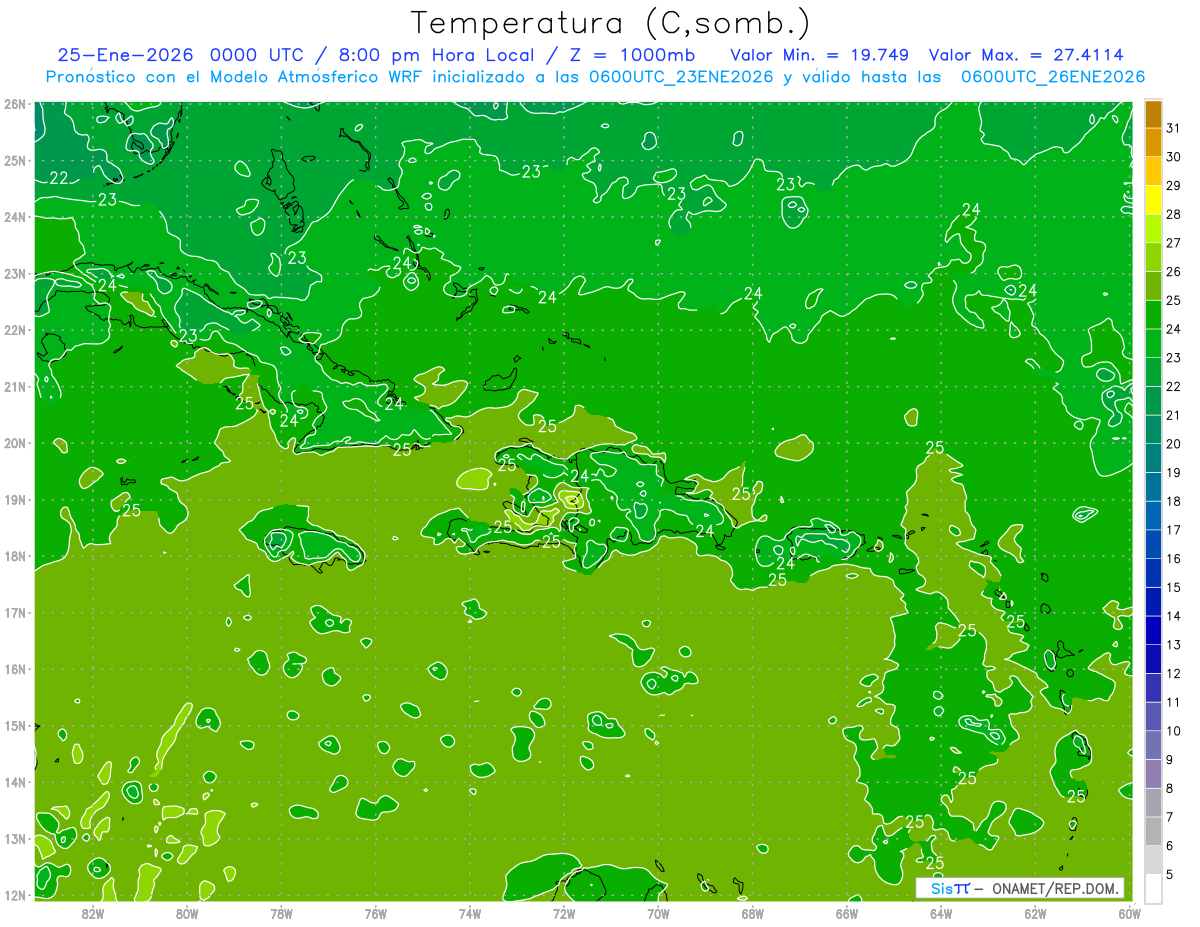Click the orange color scale band between 30 and 31
The height and width of the screenshot is (927, 1200).
pos(1153,143)
